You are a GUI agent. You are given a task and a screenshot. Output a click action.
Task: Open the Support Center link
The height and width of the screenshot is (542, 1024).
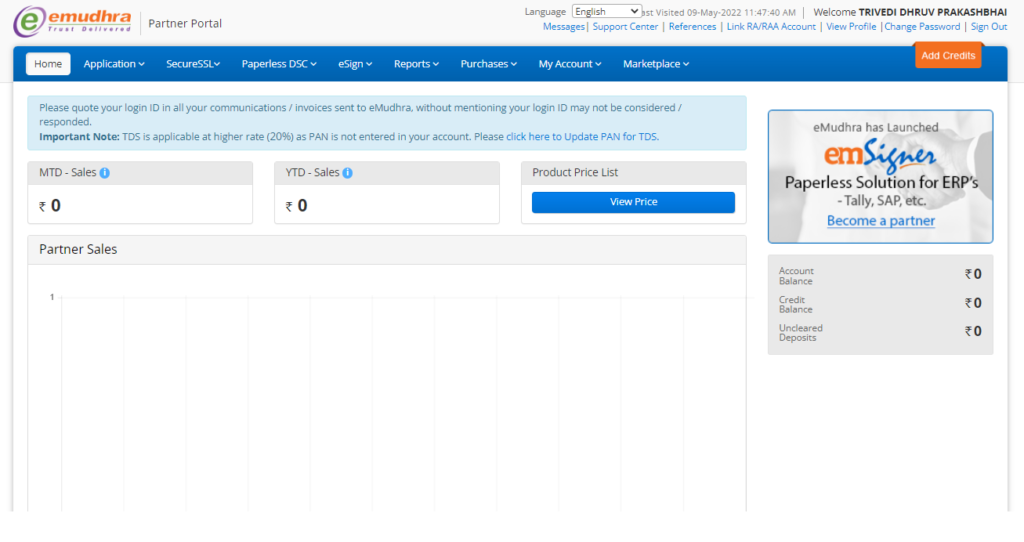[x=625, y=27]
